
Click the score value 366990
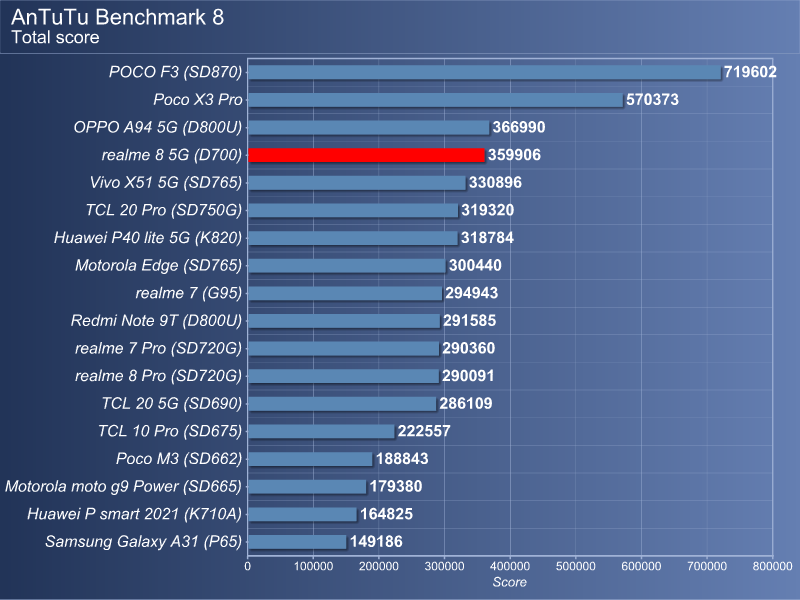point(519,127)
